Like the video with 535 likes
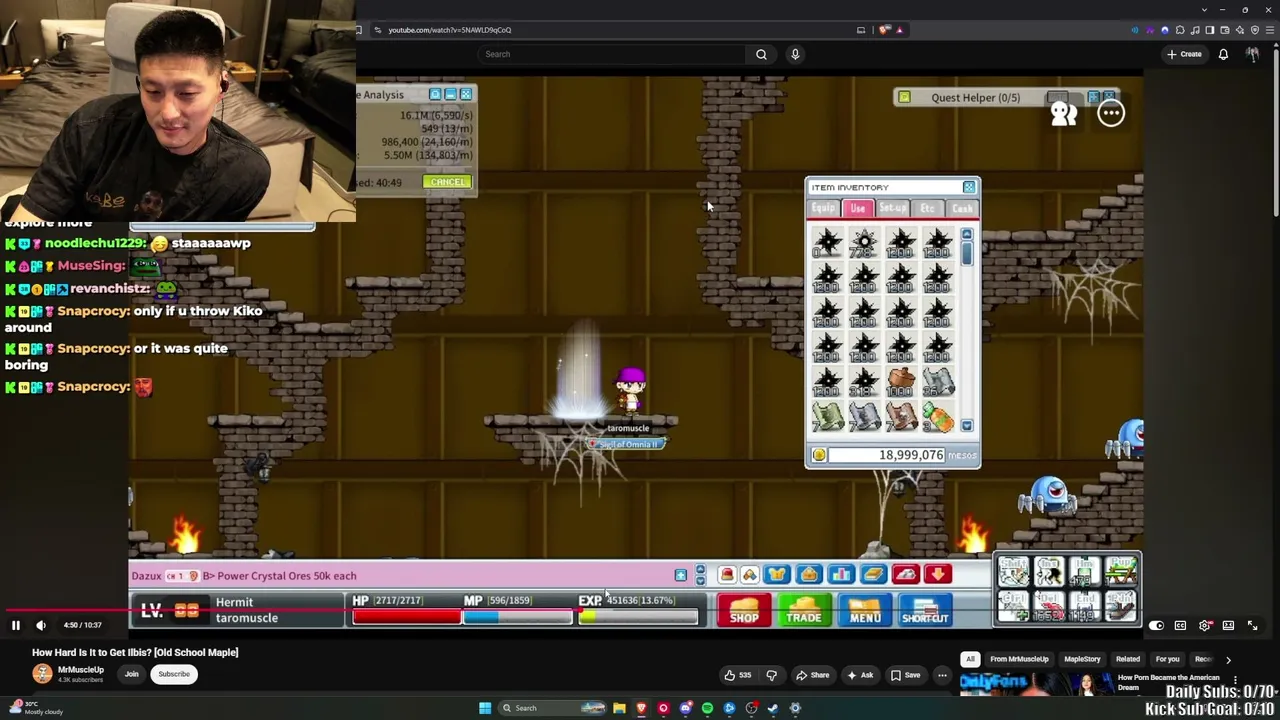Image resolution: width=1280 pixels, height=720 pixels. (739, 675)
